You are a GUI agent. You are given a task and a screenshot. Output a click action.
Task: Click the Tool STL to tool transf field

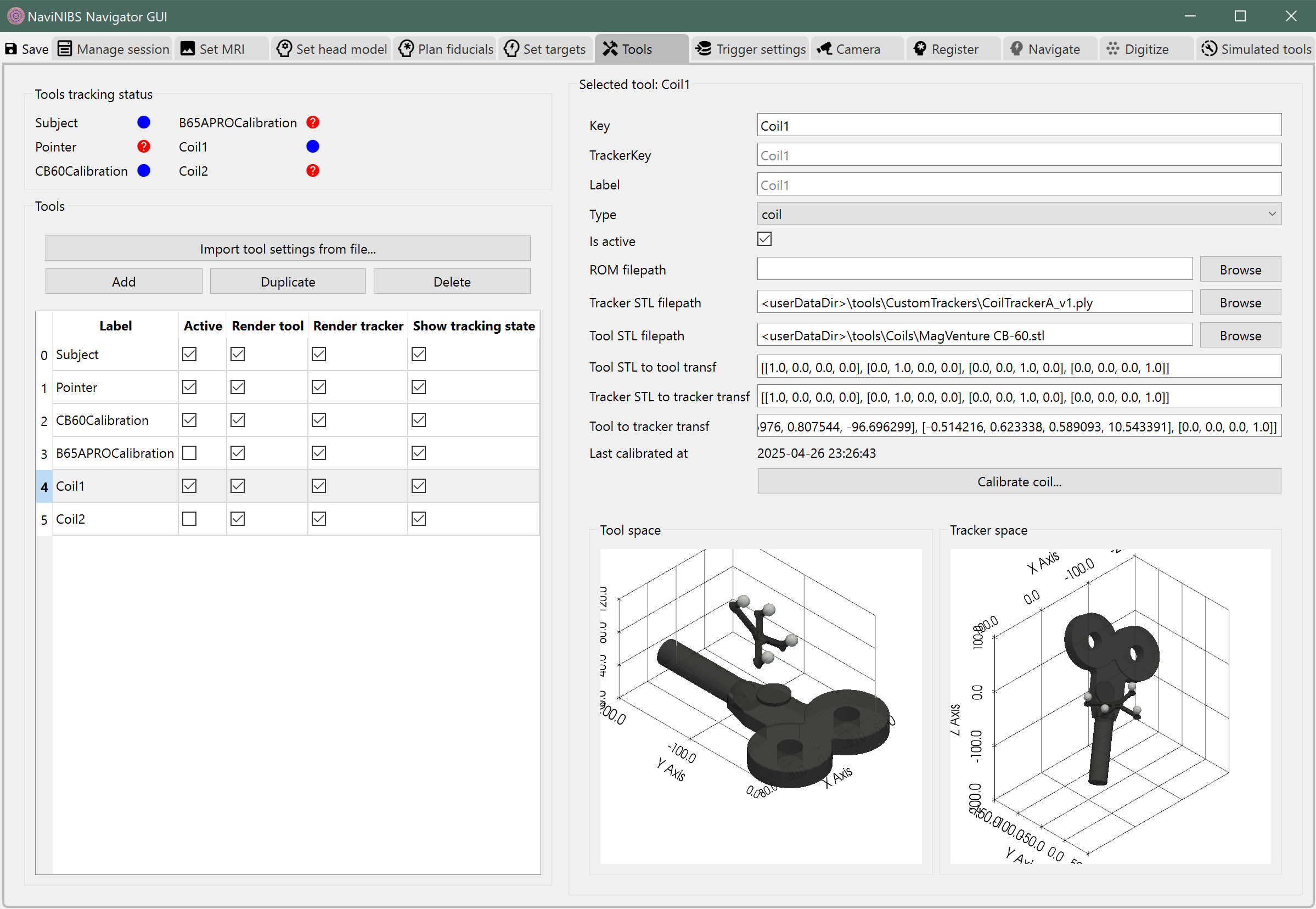pyautogui.click(x=1019, y=367)
